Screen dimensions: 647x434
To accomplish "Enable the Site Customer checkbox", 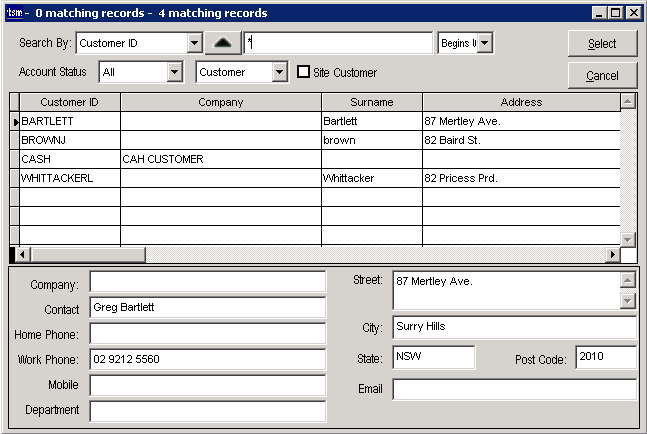I will pos(305,72).
